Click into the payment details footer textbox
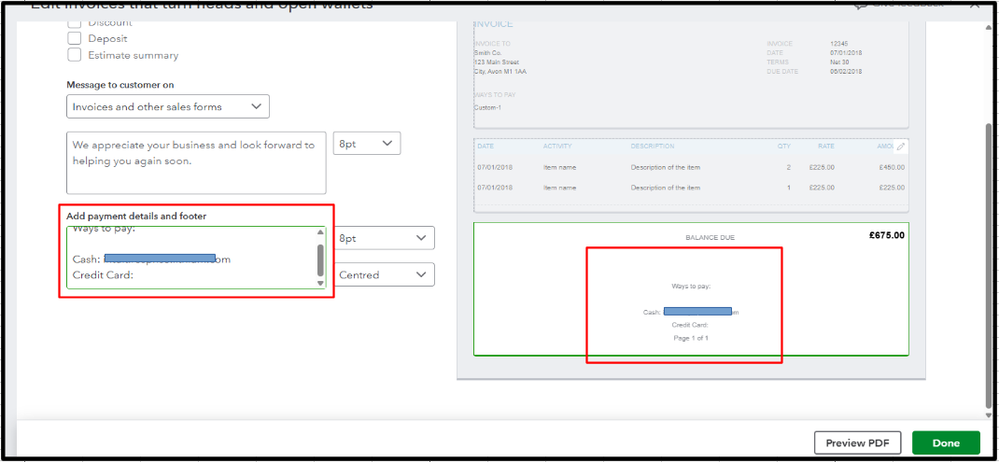999x462 pixels. [x=191, y=257]
